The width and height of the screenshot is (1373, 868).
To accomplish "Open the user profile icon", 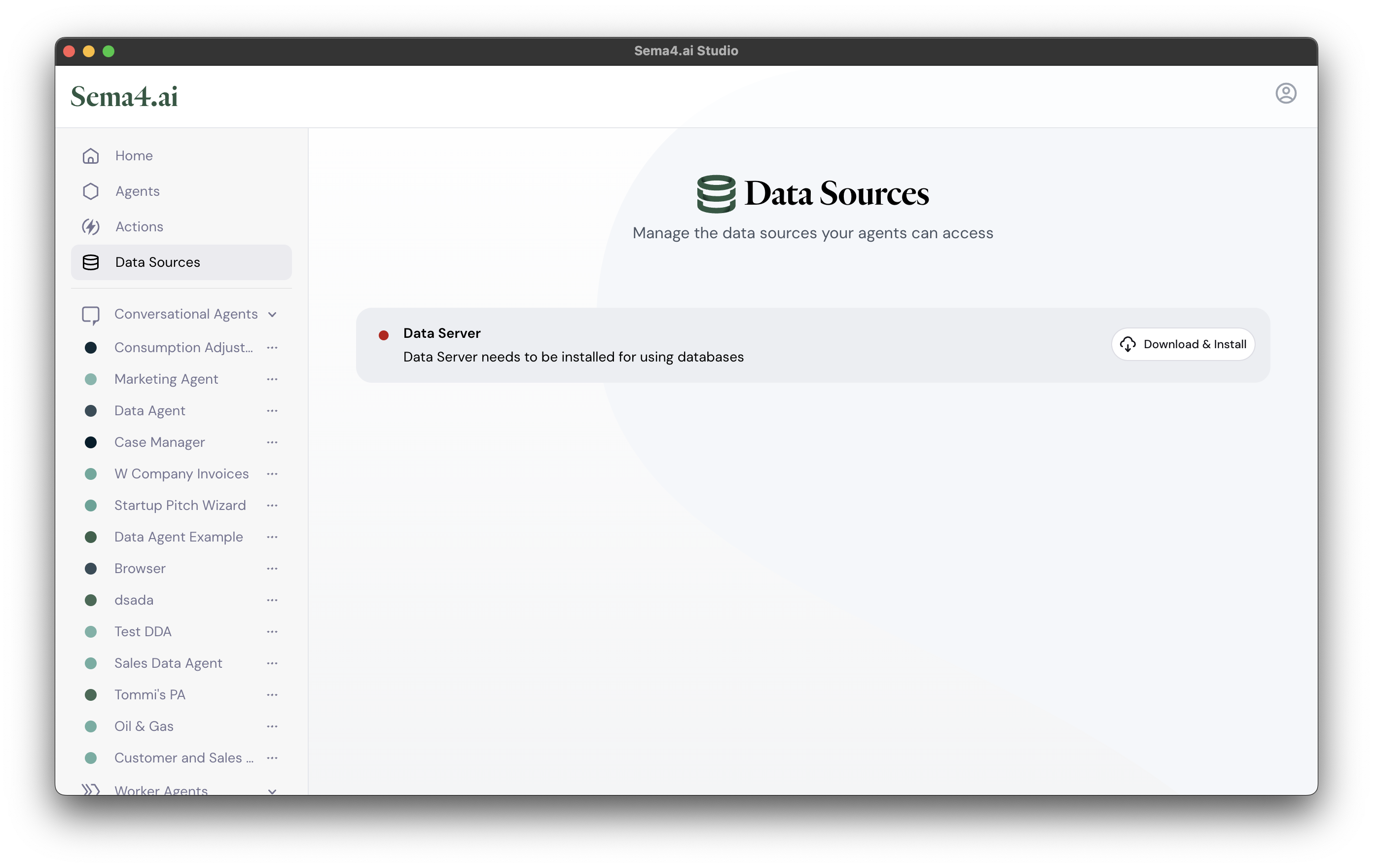I will pyautogui.click(x=1286, y=93).
